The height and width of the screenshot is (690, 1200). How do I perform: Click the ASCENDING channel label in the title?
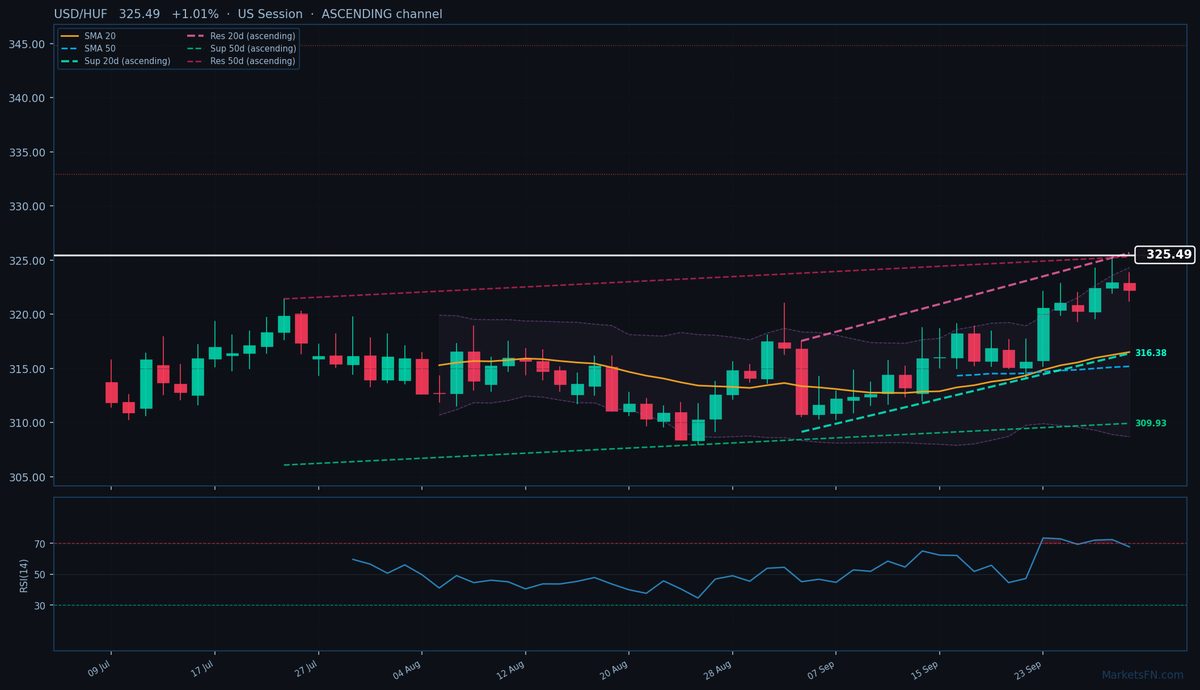click(x=382, y=14)
